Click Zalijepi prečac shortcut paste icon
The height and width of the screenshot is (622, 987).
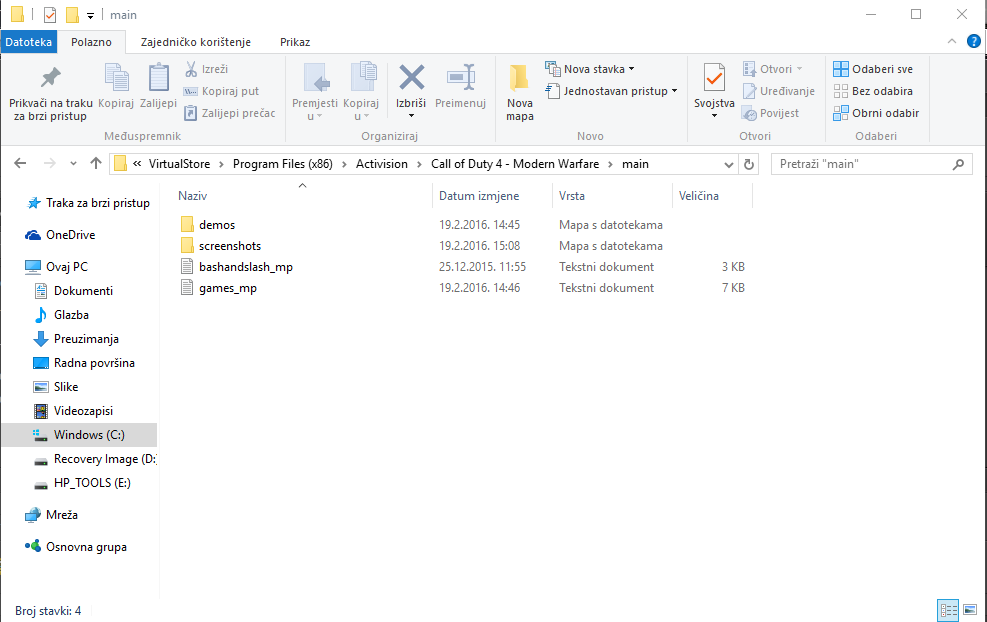click(190, 113)
